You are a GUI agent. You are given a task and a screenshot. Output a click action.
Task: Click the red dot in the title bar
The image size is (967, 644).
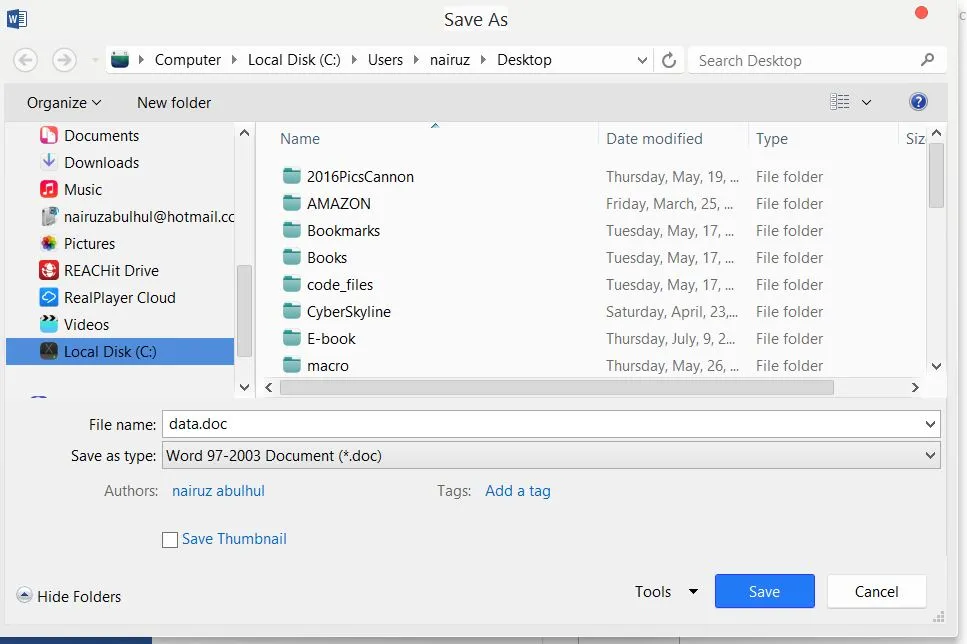pos(921,13)
